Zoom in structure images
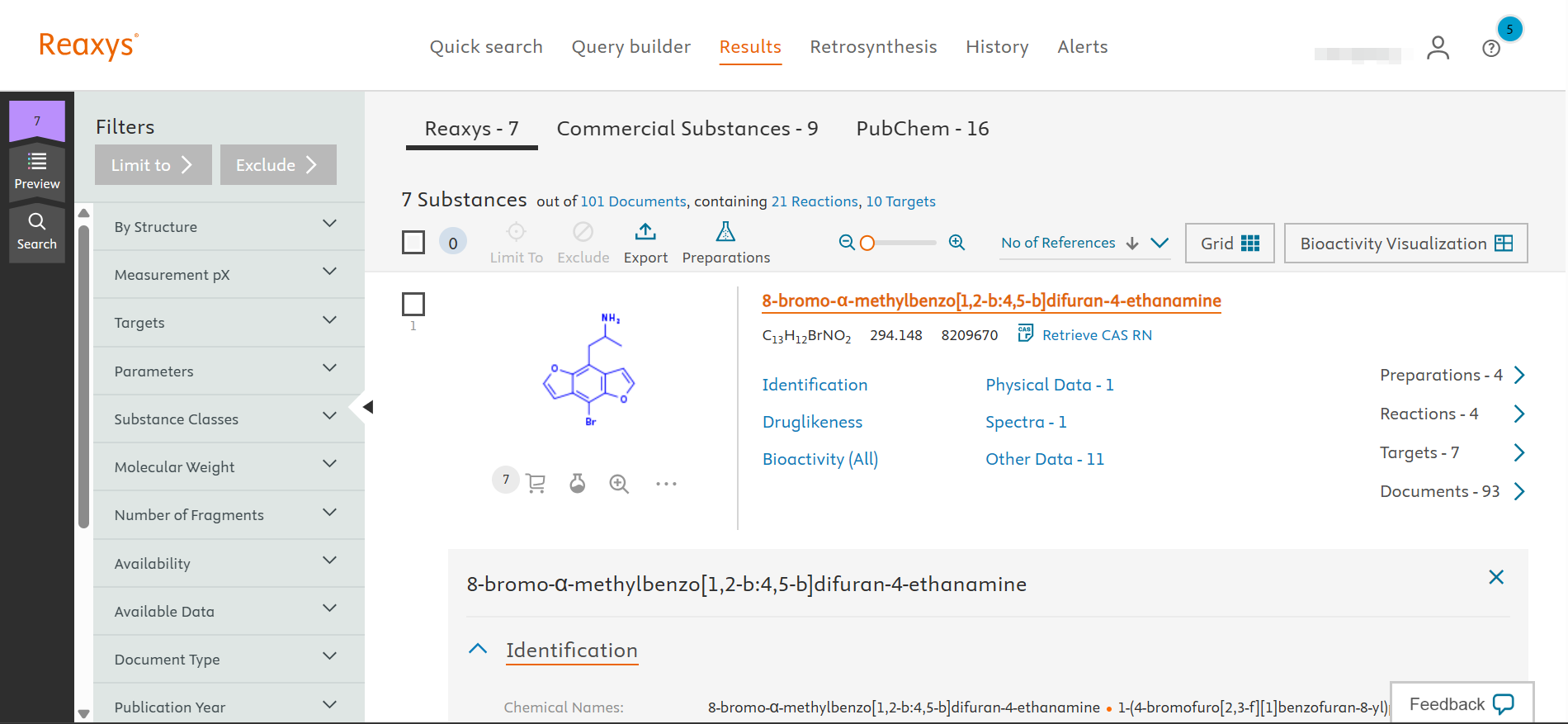Image resolution: width=1568 pixels, height=724 pixels. [x=956, y=242]
